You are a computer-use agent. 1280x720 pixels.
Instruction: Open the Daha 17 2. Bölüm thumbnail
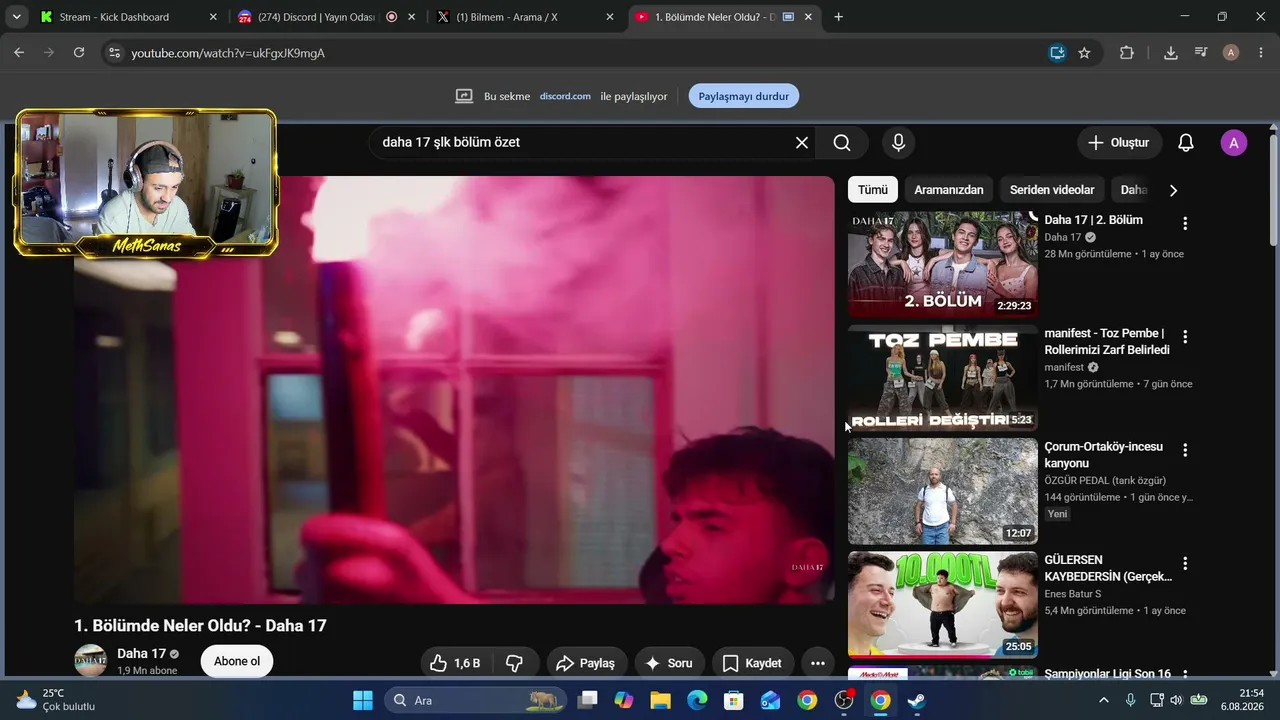pos(943,264)
